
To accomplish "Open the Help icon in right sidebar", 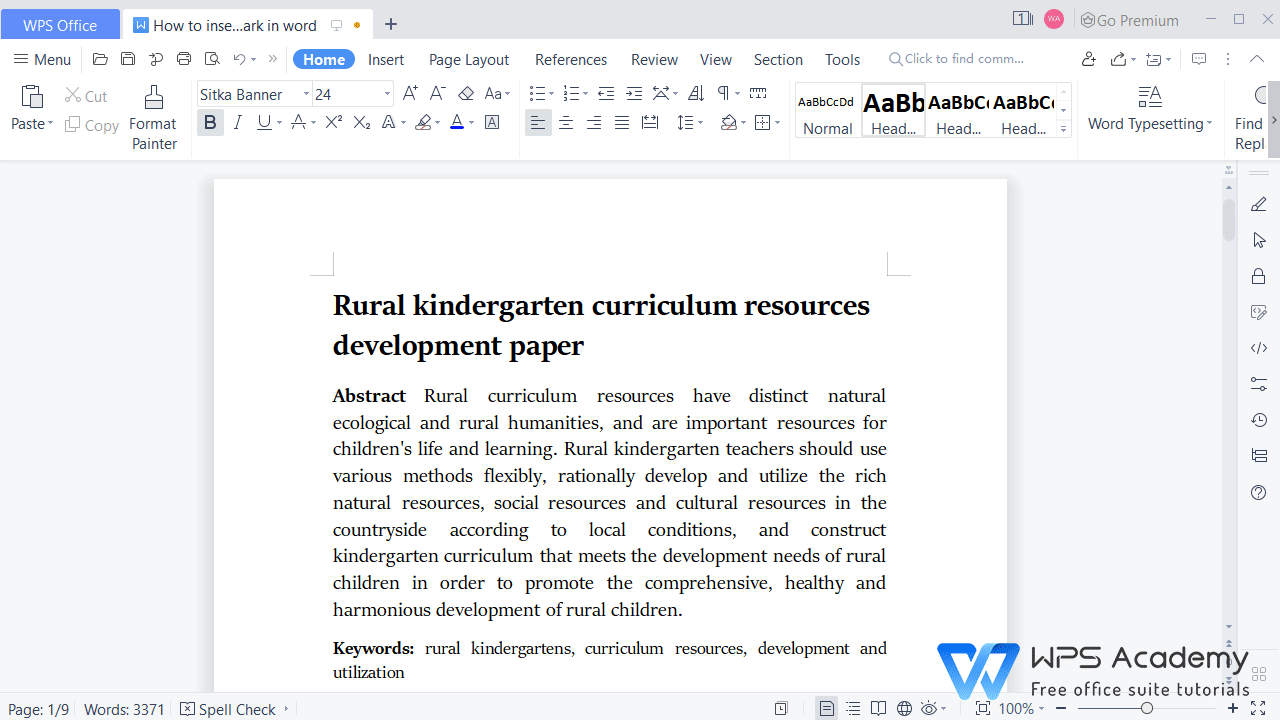I will (1258, 492).
